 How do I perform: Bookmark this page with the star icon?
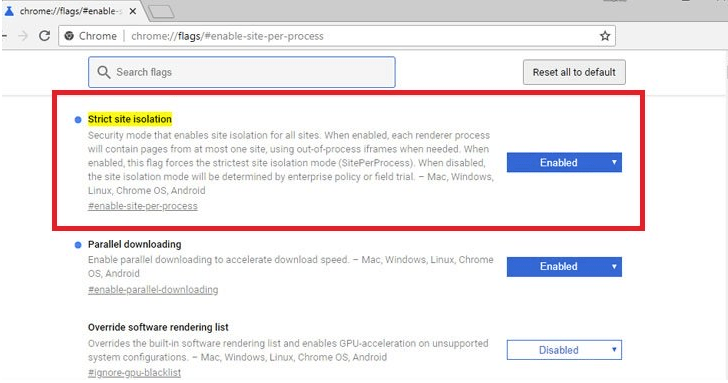click(604, 36)
